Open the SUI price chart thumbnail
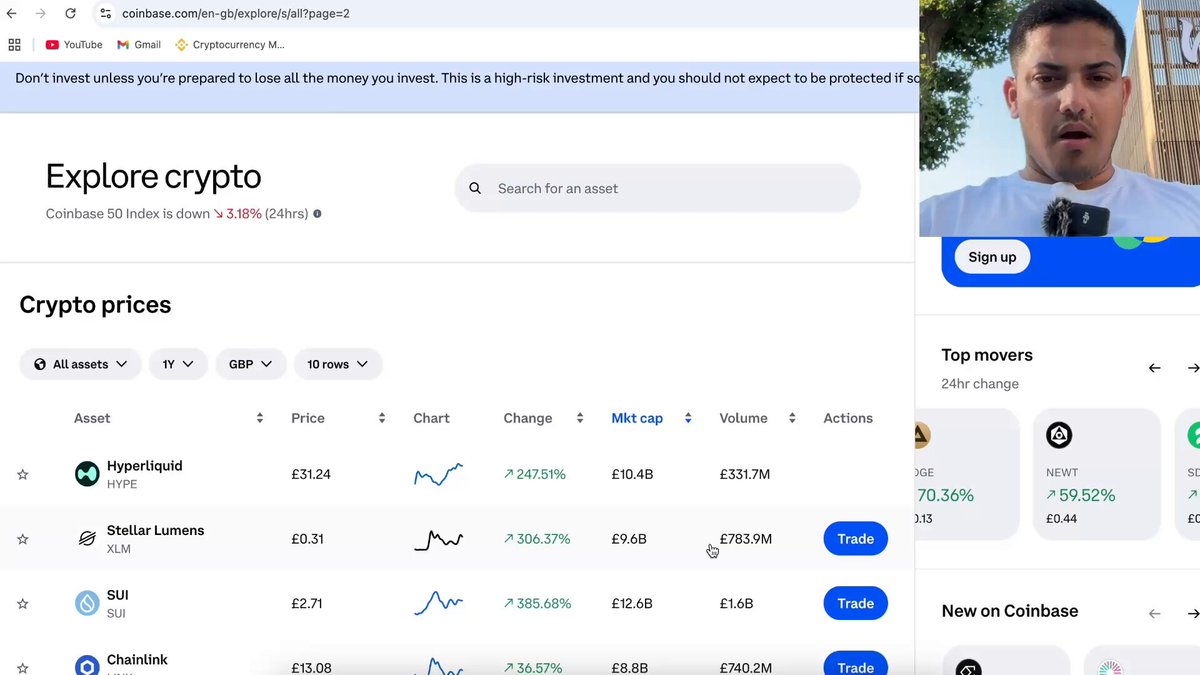The height and width of the screenshot is (675, 1200). [438, 603]
